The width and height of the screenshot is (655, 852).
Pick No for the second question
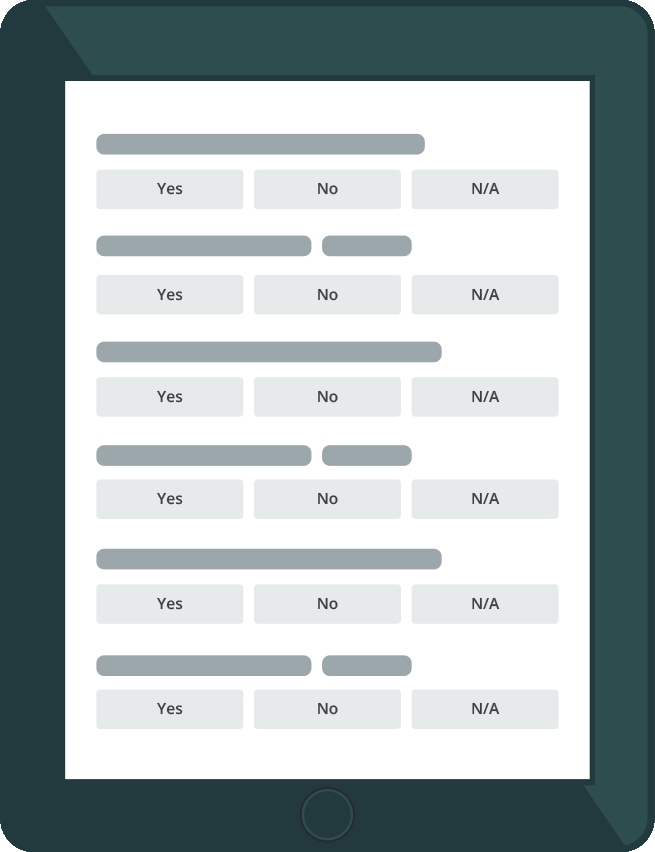tap(327, 295)
